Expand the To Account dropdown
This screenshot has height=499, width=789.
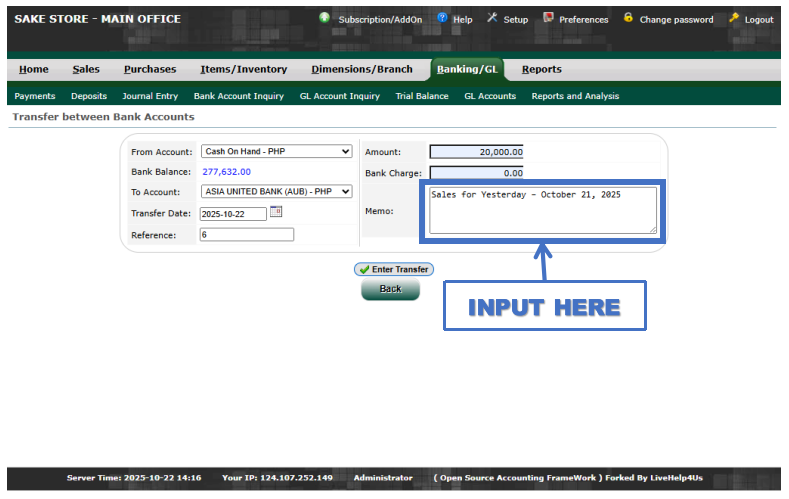[x=277, y=192]
